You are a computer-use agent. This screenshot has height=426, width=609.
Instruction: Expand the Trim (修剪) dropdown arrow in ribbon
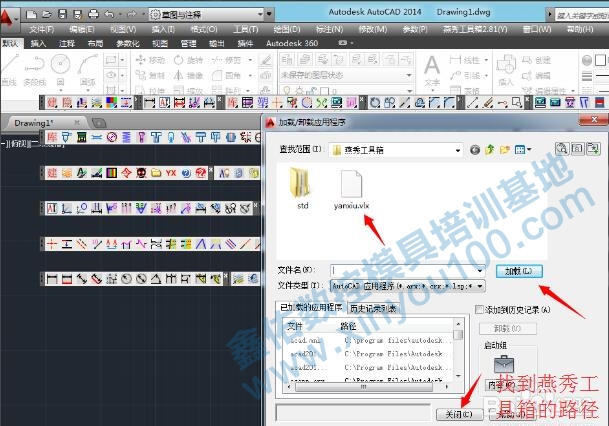coord(250,60)
